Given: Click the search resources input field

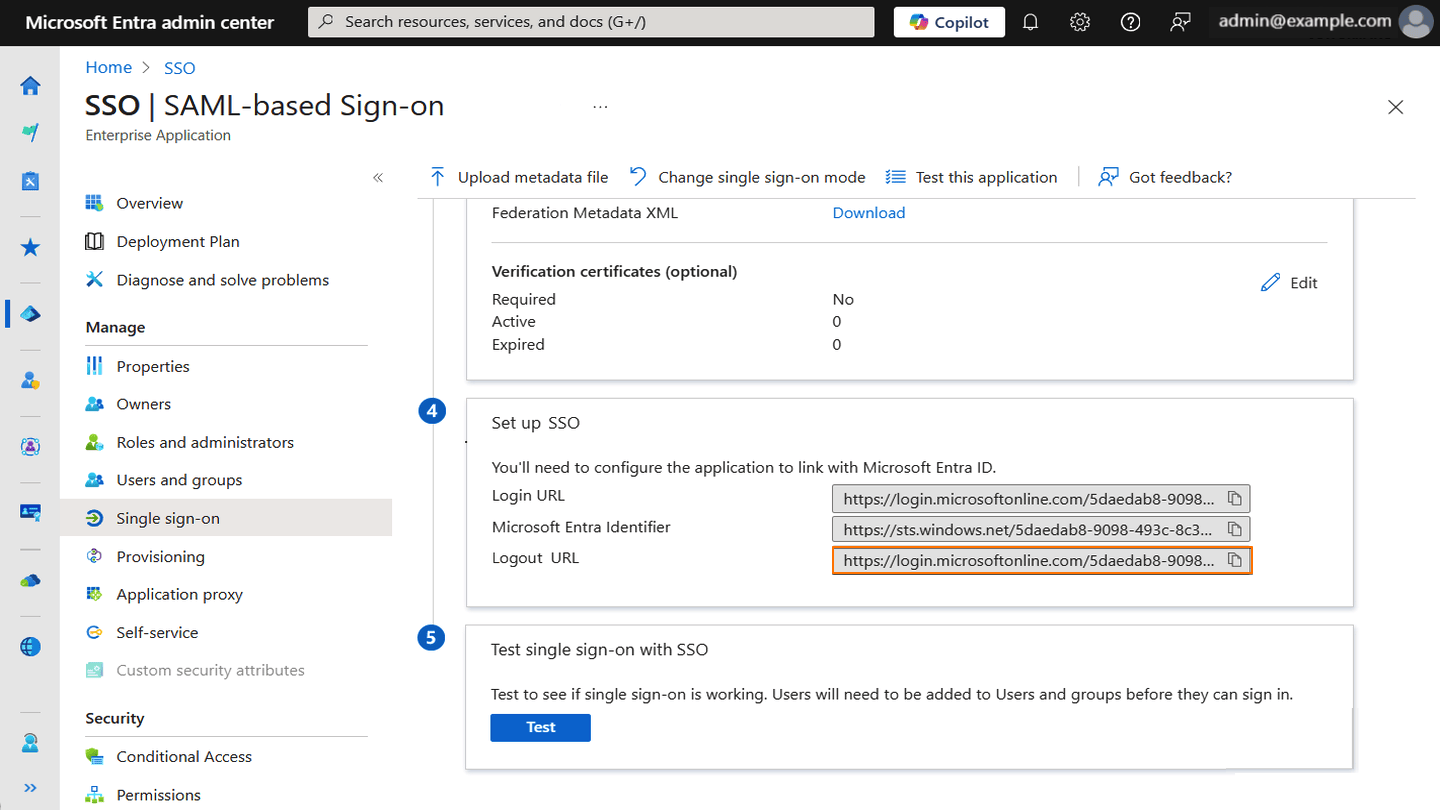Looking at the screenshot, I should point(590,21).
